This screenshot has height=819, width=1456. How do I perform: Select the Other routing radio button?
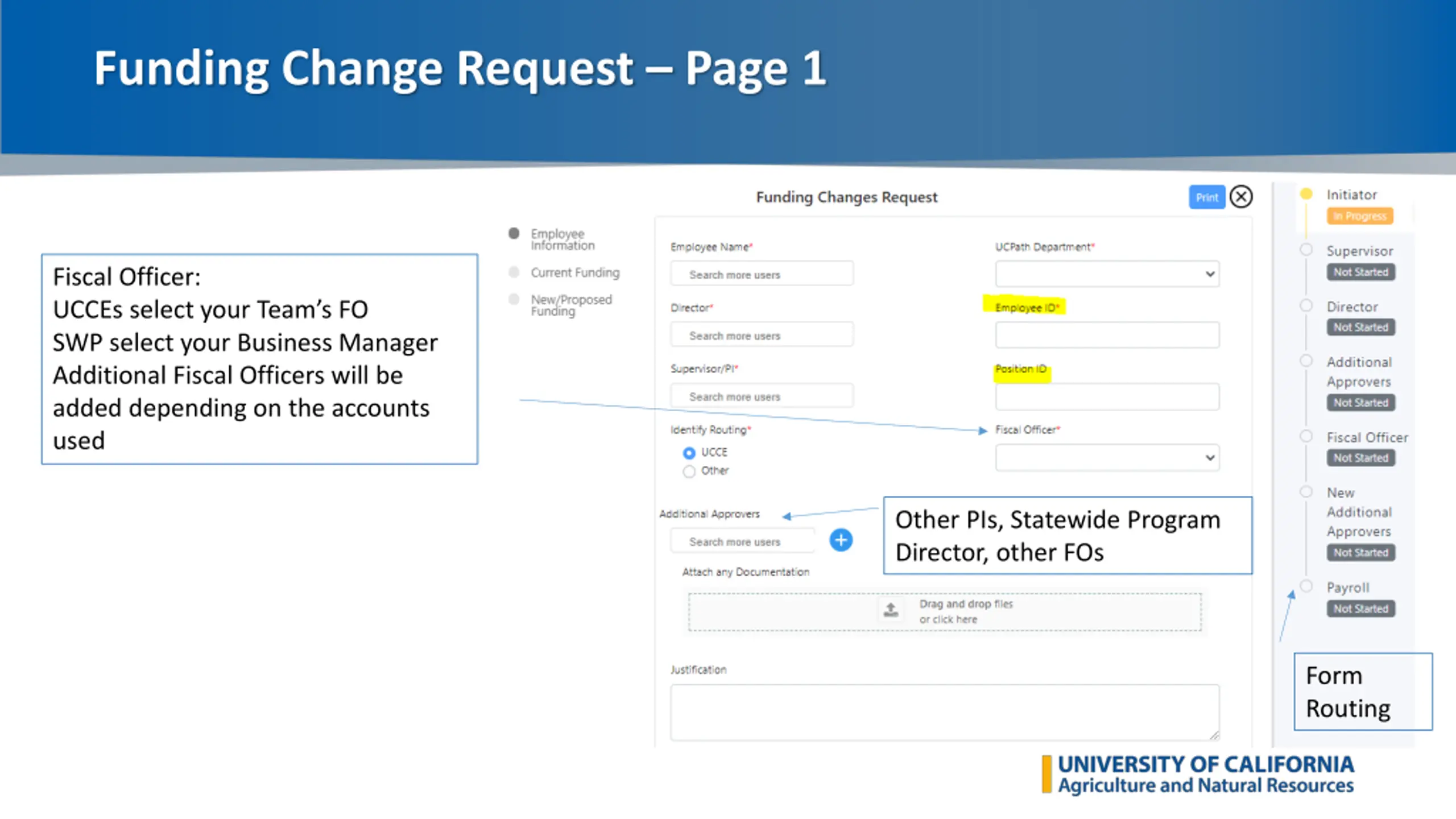click(x=689, y=471)
